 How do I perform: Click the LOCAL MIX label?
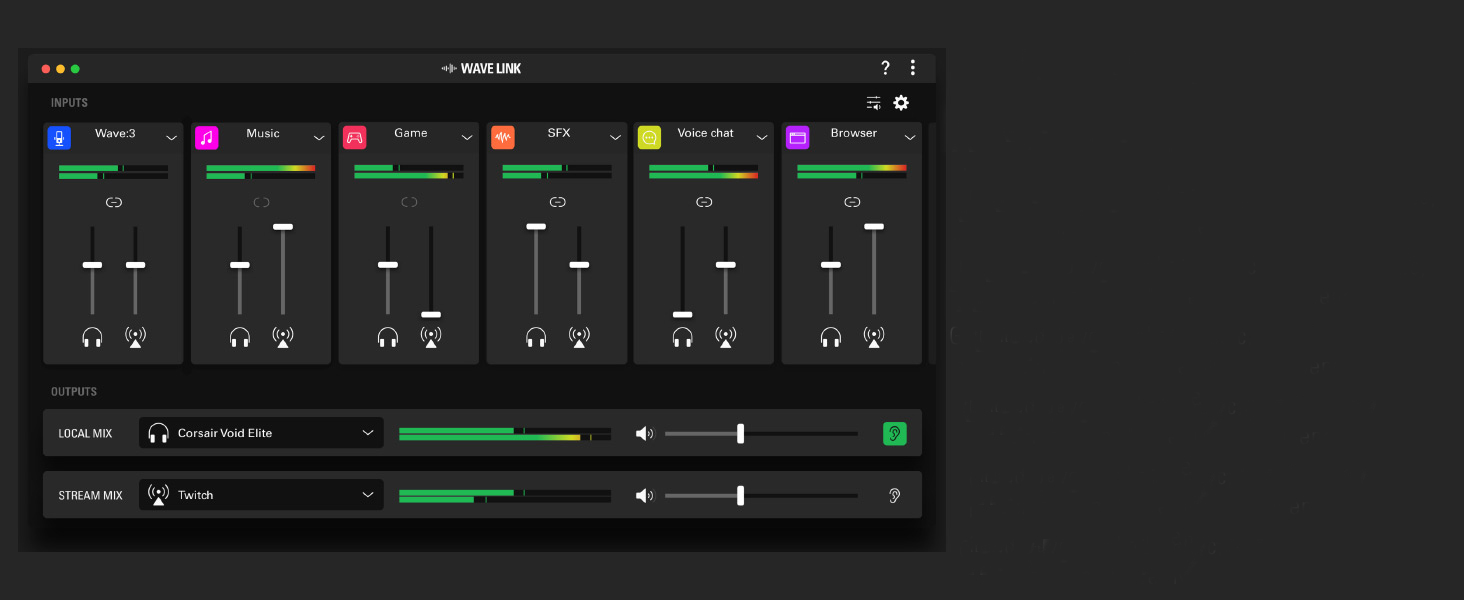coord(85,434)
